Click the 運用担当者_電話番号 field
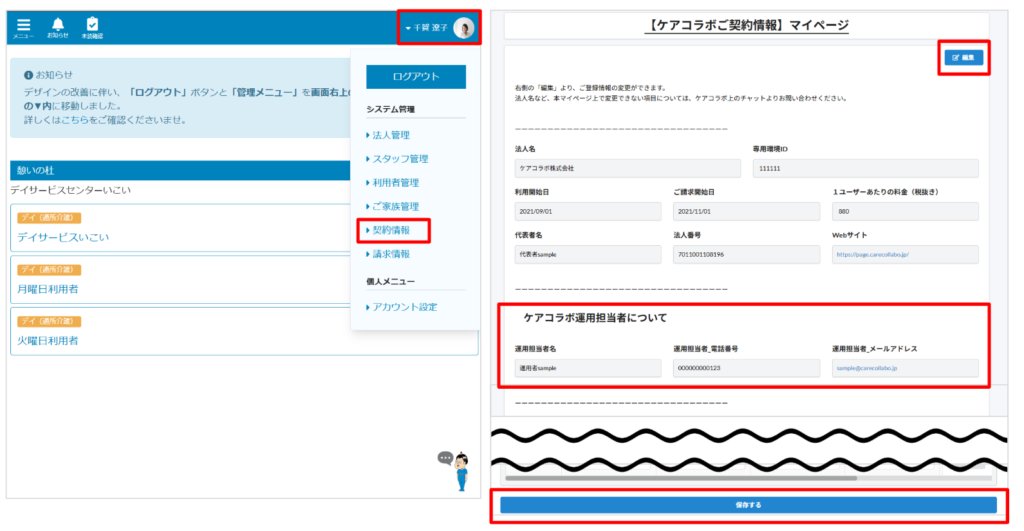The width and height of the screenshot is (1024, 531). pos(746,368)
